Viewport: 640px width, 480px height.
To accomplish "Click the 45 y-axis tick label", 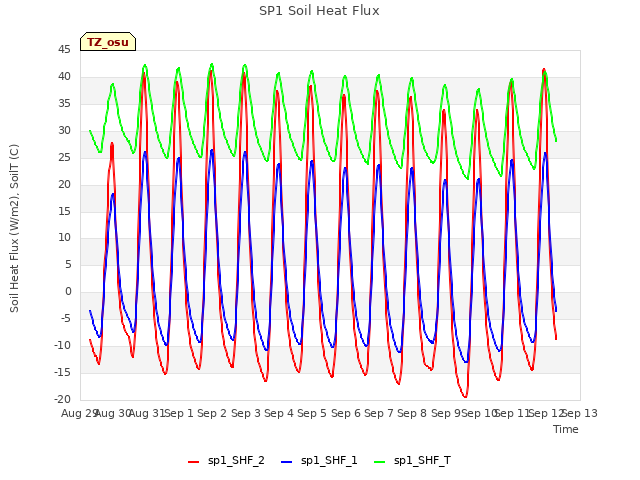I will click(x=64, y=50).
